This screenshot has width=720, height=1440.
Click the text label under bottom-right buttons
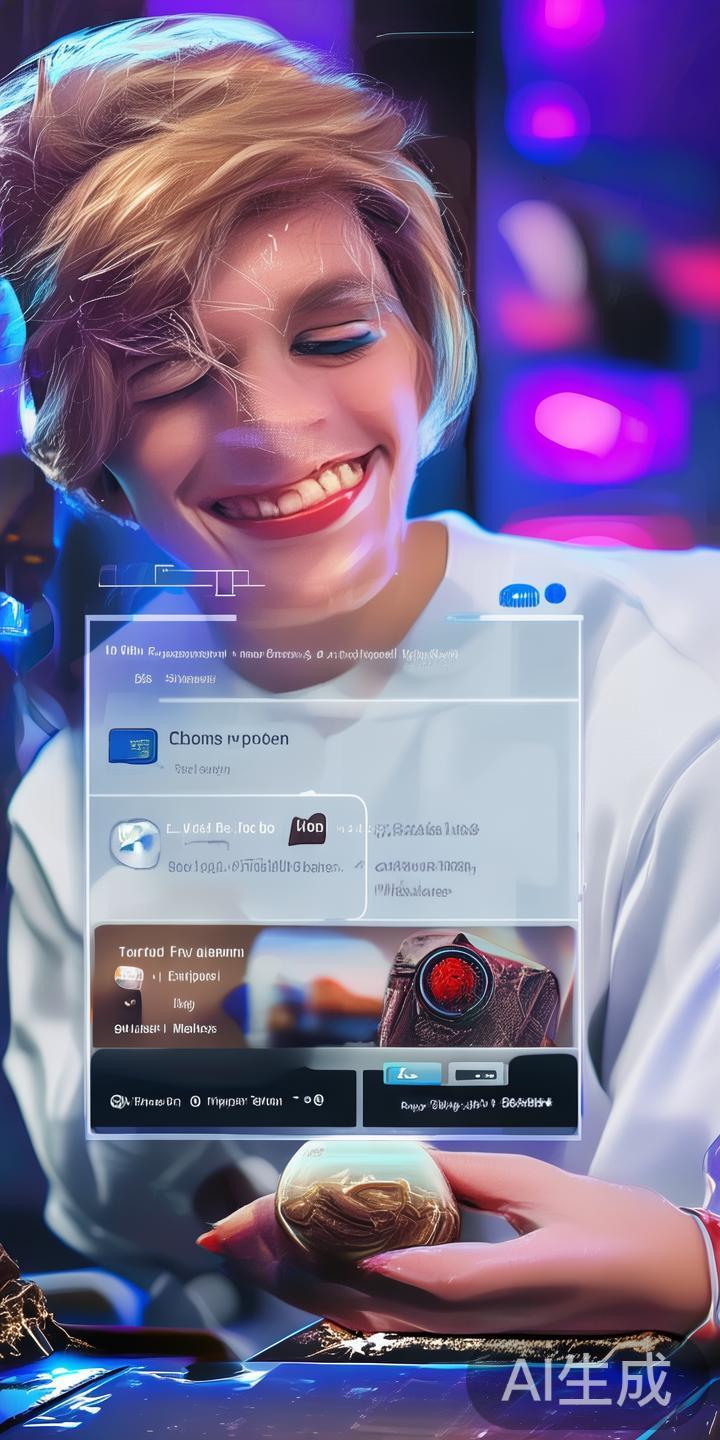pos(470,1104)
